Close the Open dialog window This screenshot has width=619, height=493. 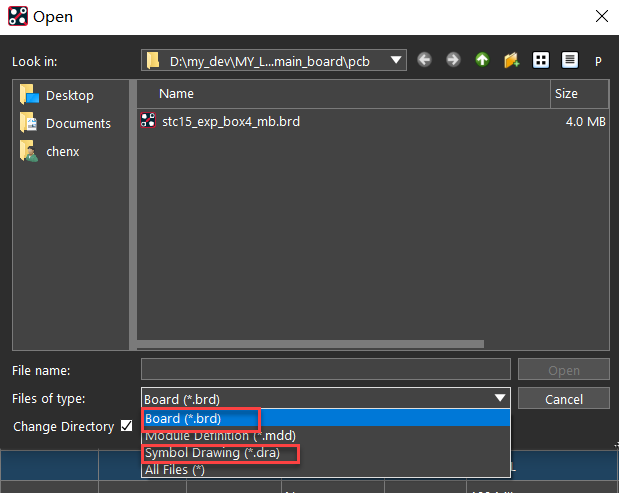602,17
